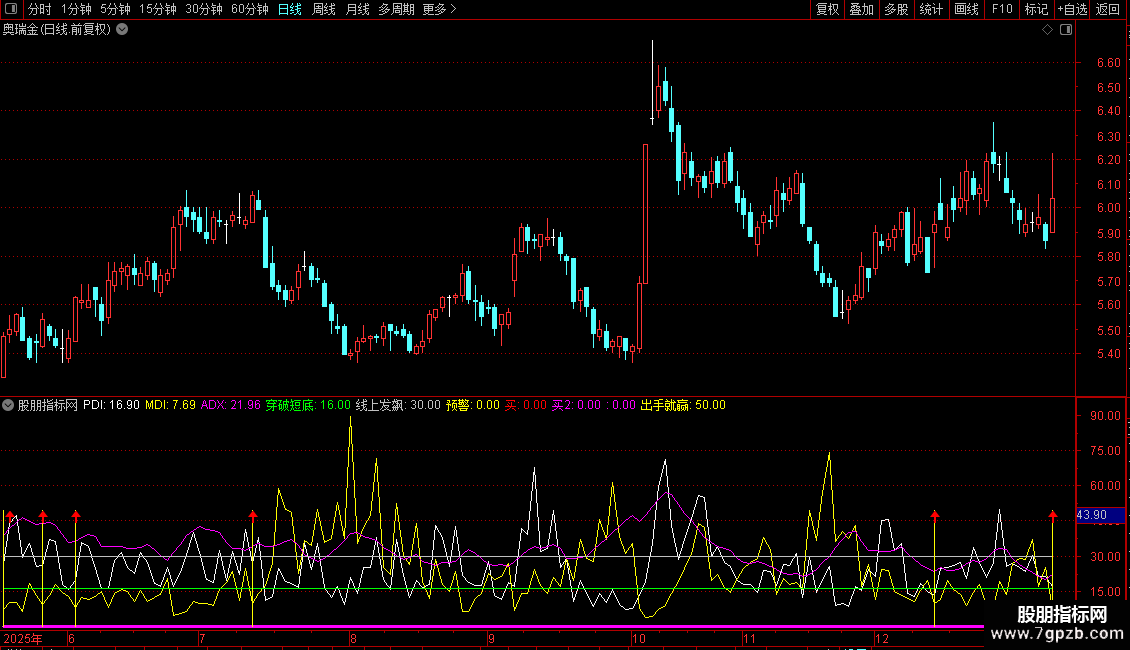This screenshot has width=1130, height=650.
Task: Expand the 奥瑞金 chart title dropdown
Action: (x=122, y=30)
